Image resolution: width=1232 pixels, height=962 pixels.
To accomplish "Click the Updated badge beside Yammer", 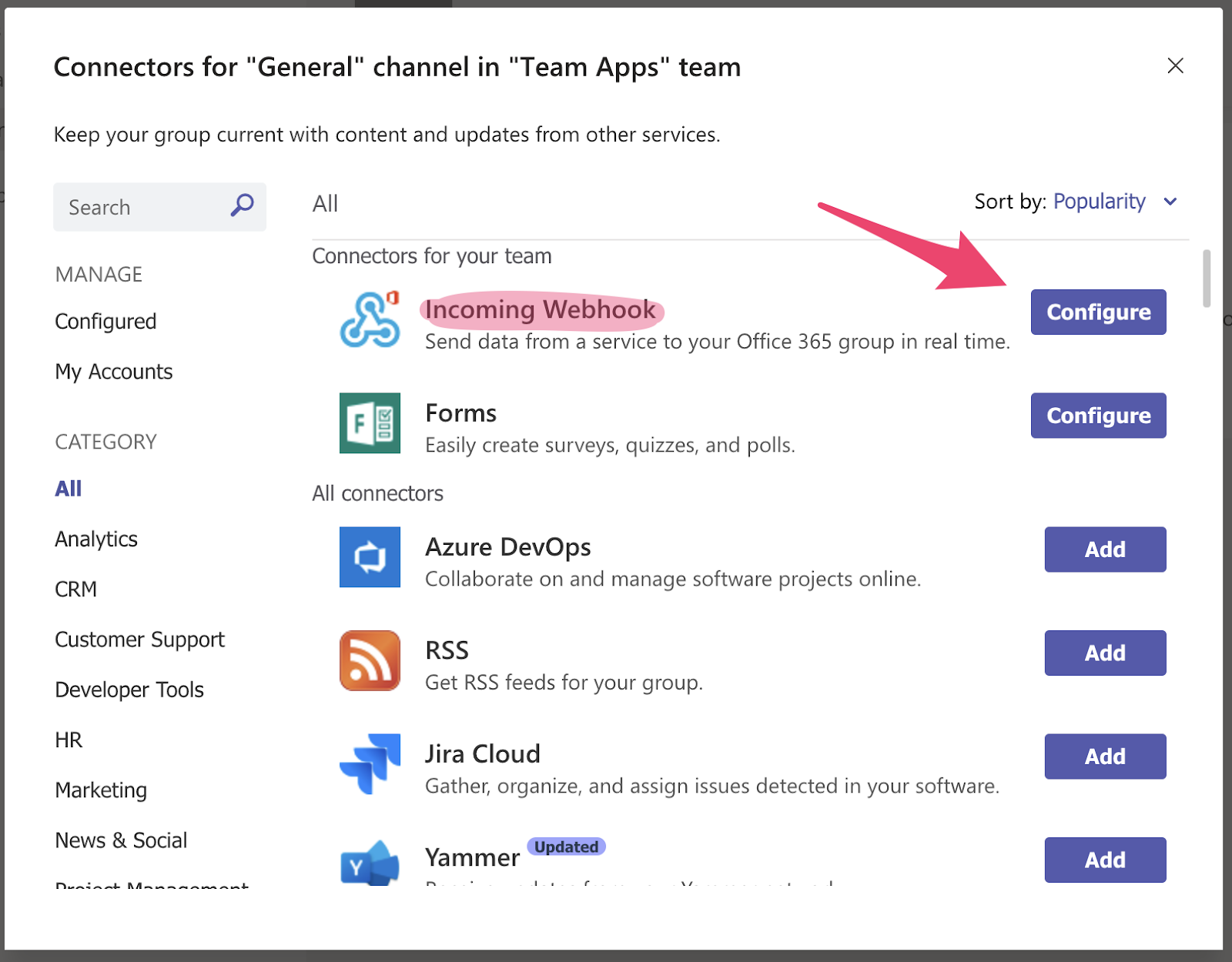I will click(567, 847).
